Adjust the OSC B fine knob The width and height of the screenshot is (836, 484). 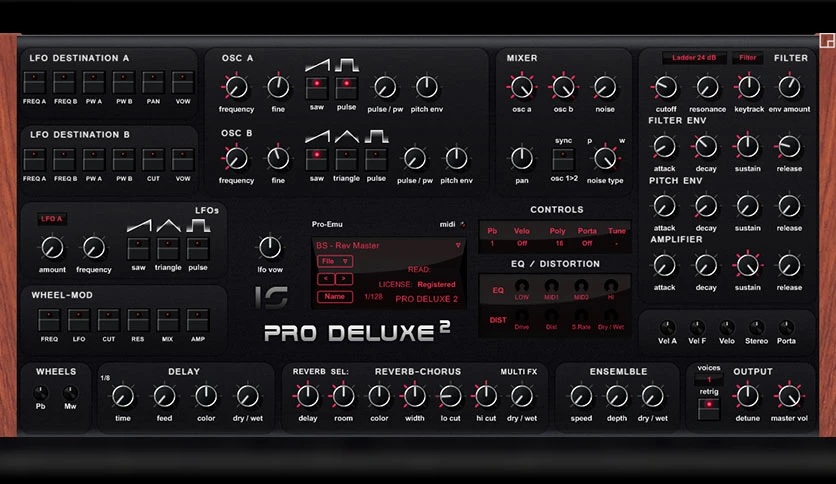[278, 158]
